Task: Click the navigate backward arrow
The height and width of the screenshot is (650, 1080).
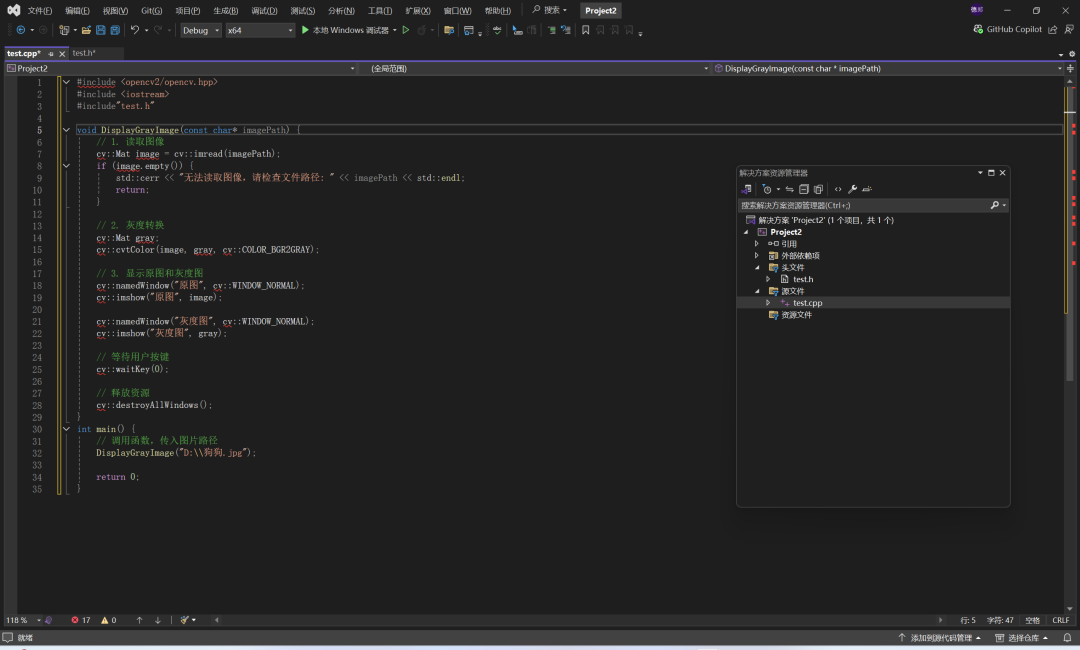Action: coord(21,30)
